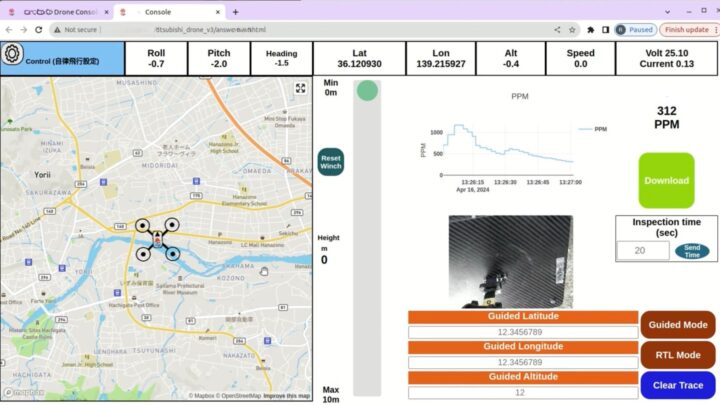
Task: Focus the Inspection time input field
Action: tap(643, 250)
